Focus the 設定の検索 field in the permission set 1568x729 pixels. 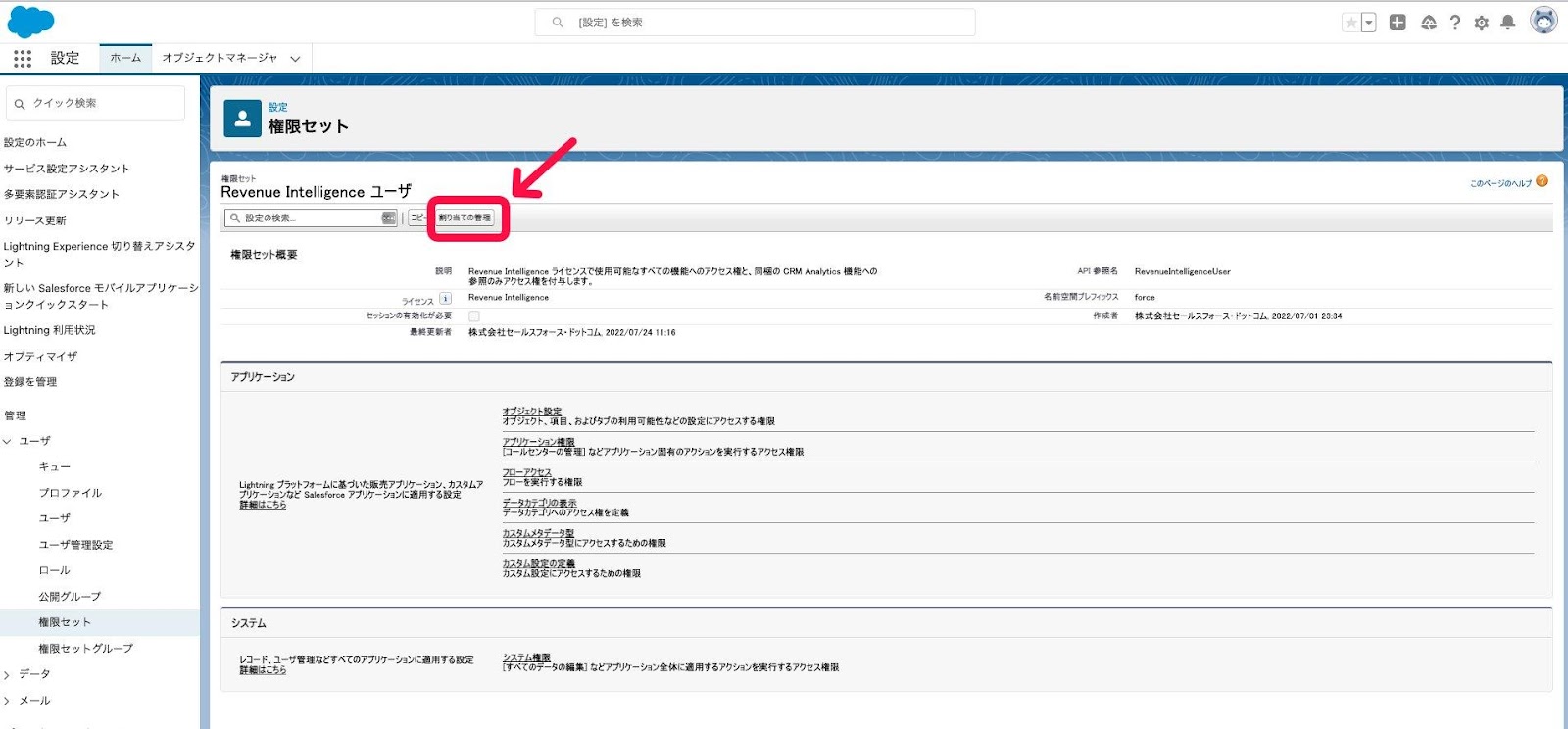311,219
